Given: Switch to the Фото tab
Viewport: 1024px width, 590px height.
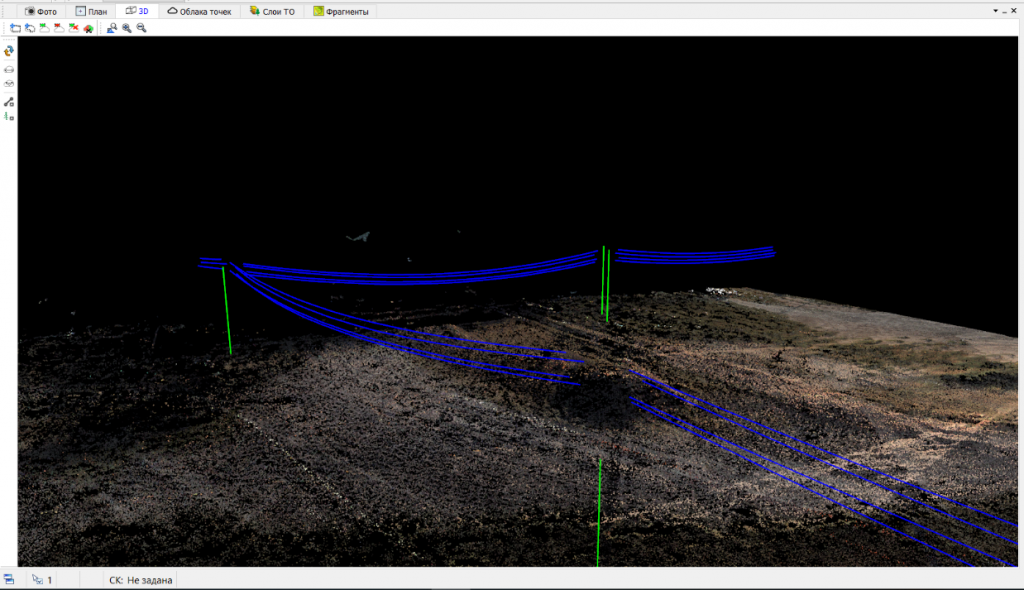Looking at the screenshot, I should pyautogui.click(x=40, y=11).
